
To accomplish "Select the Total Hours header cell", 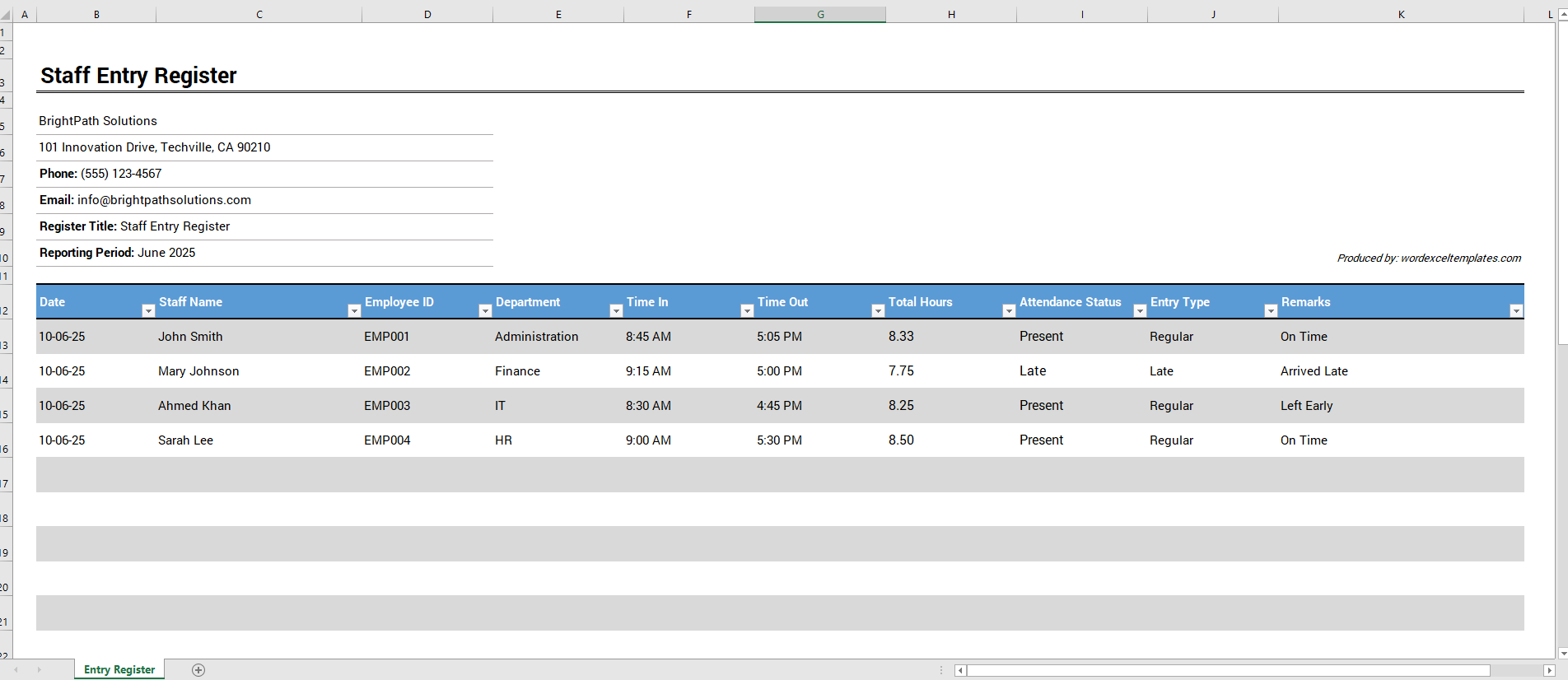I will (951, 302).
